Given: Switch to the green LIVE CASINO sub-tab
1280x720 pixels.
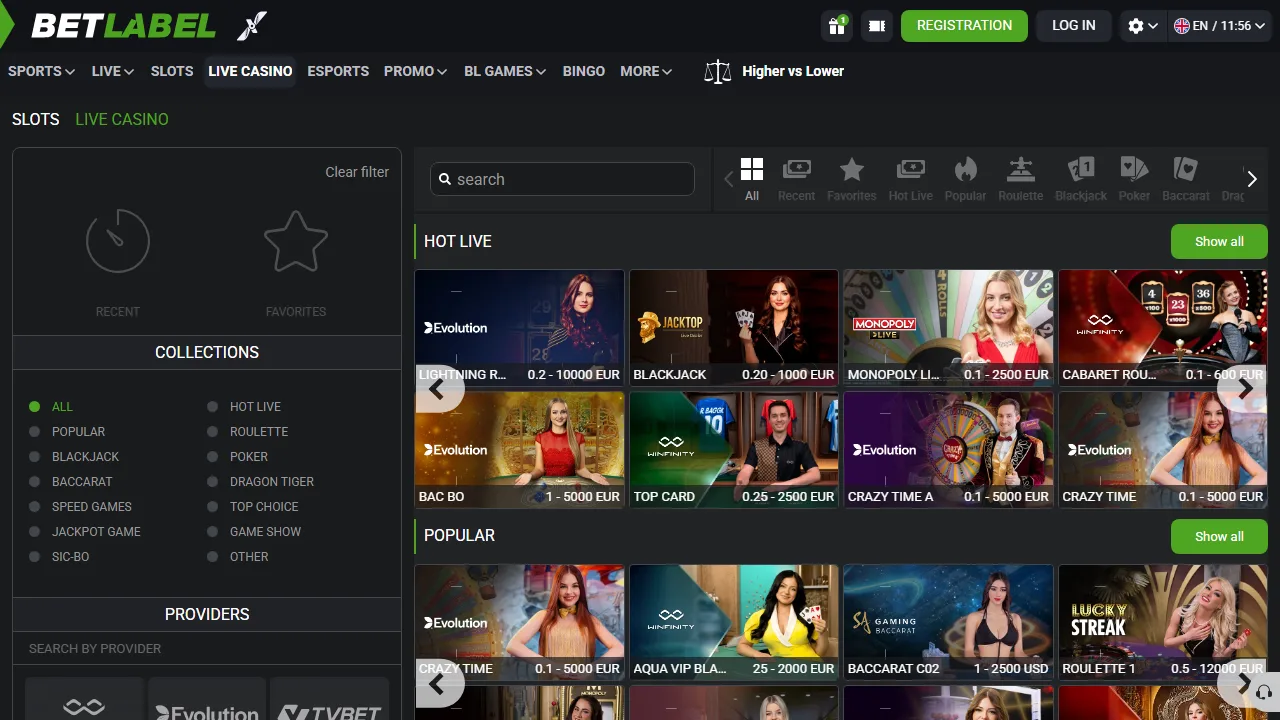Looking at the screenshot, I should (x=122, y=119).
